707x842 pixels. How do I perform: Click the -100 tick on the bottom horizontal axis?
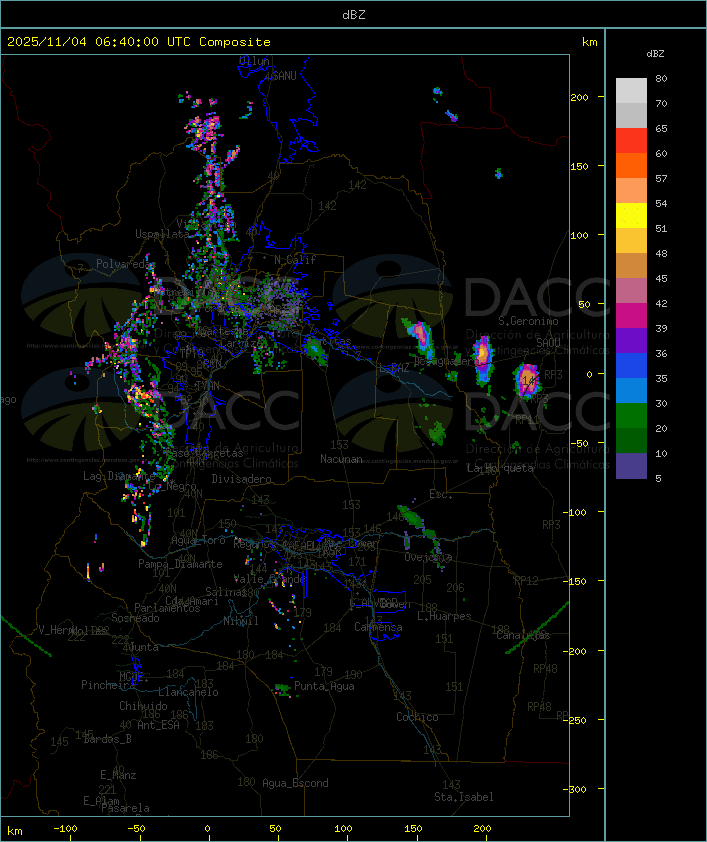(x=65, y=829)
